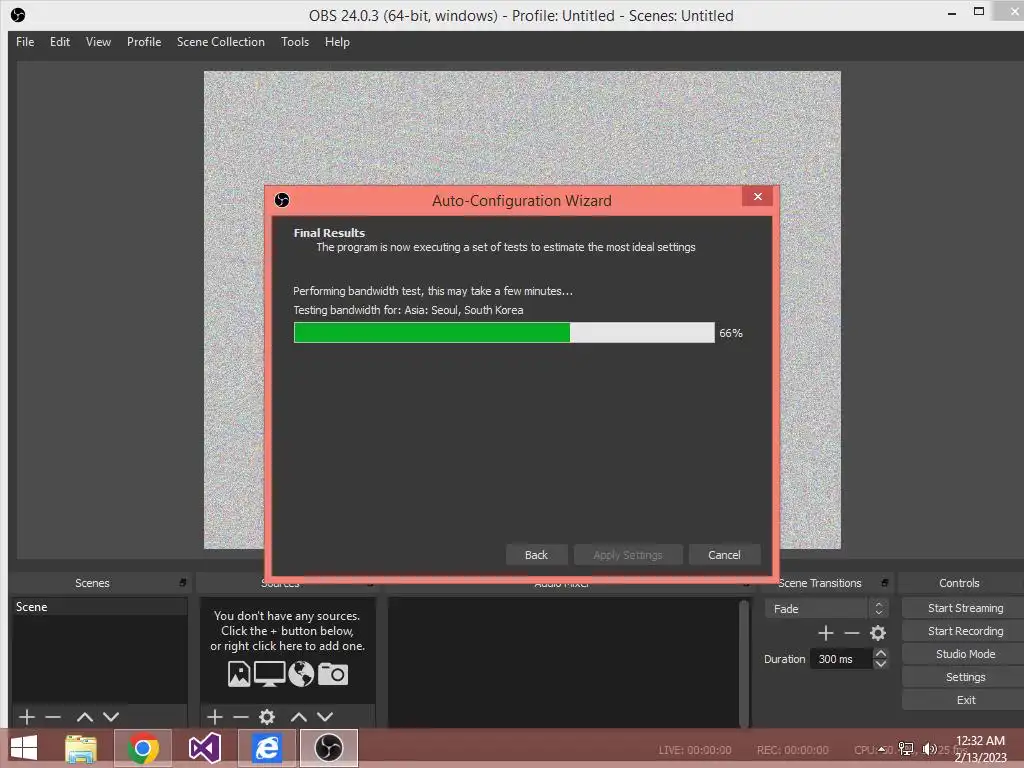Open the Edit menu

coord(60,42)
